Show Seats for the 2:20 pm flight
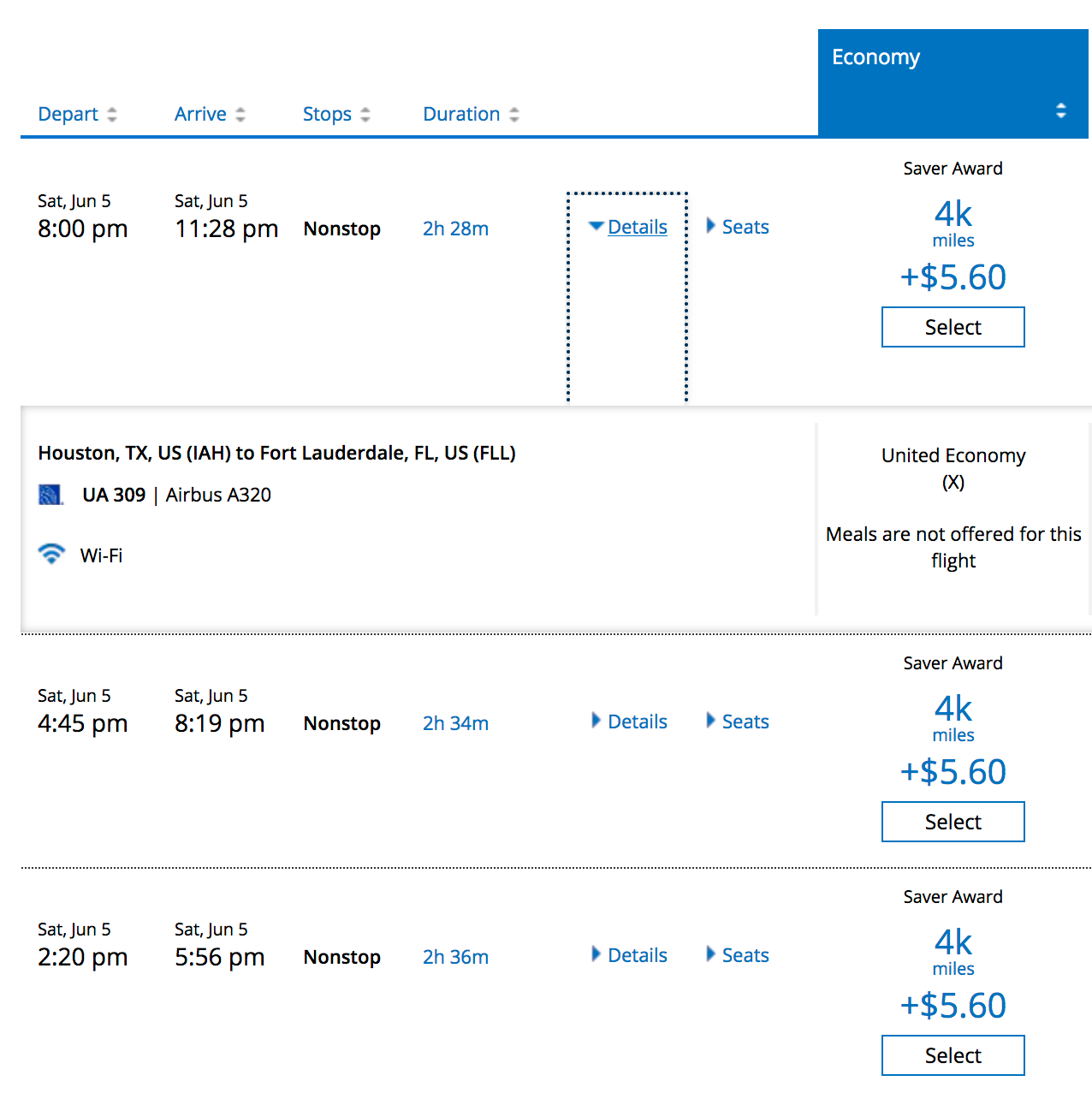 [x=738, y=955]
